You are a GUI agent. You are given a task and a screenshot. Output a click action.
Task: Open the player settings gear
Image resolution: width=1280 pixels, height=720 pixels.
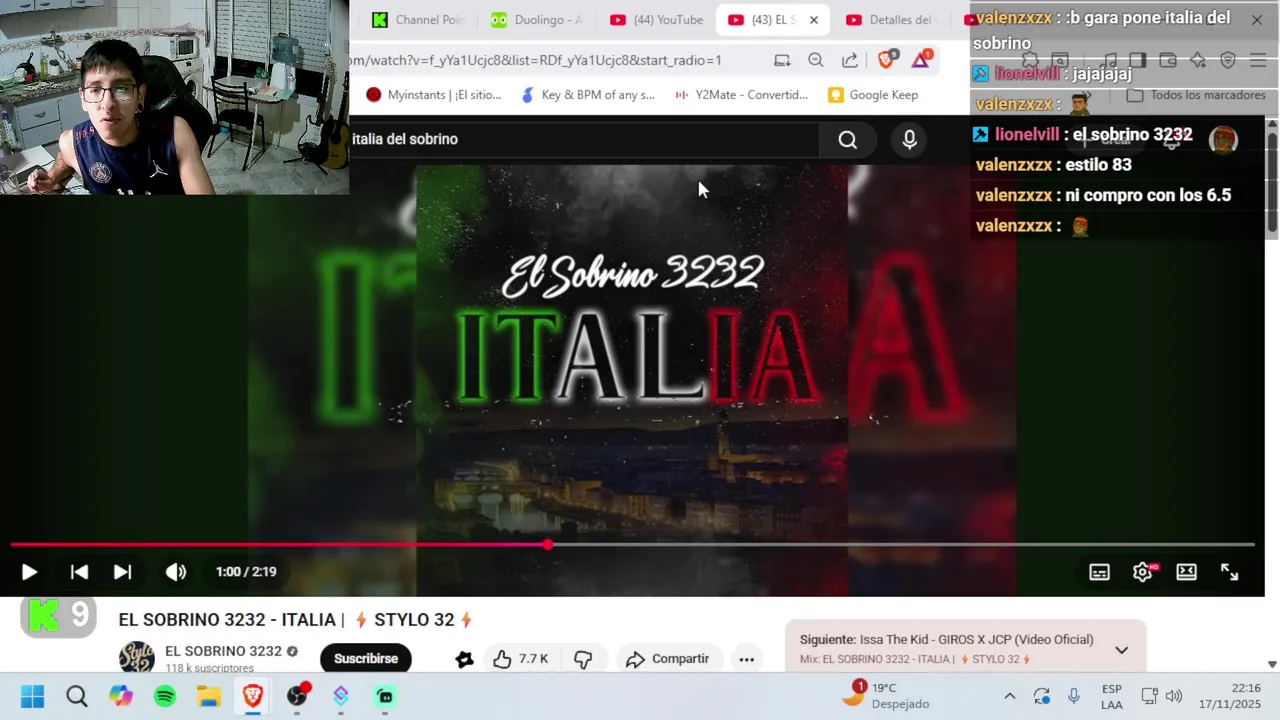pos(1143,572)
